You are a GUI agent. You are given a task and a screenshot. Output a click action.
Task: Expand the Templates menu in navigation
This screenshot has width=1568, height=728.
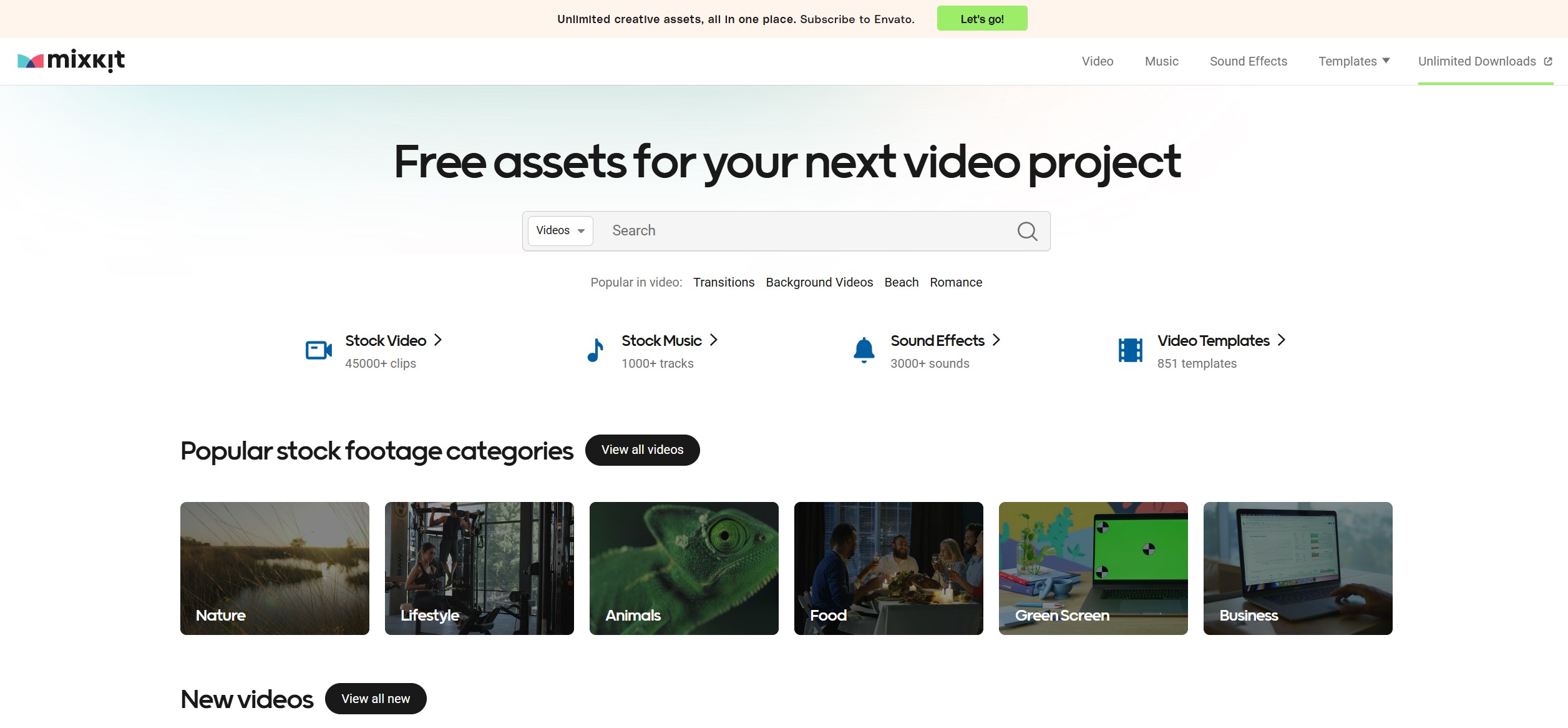(x=1354, y=61)
